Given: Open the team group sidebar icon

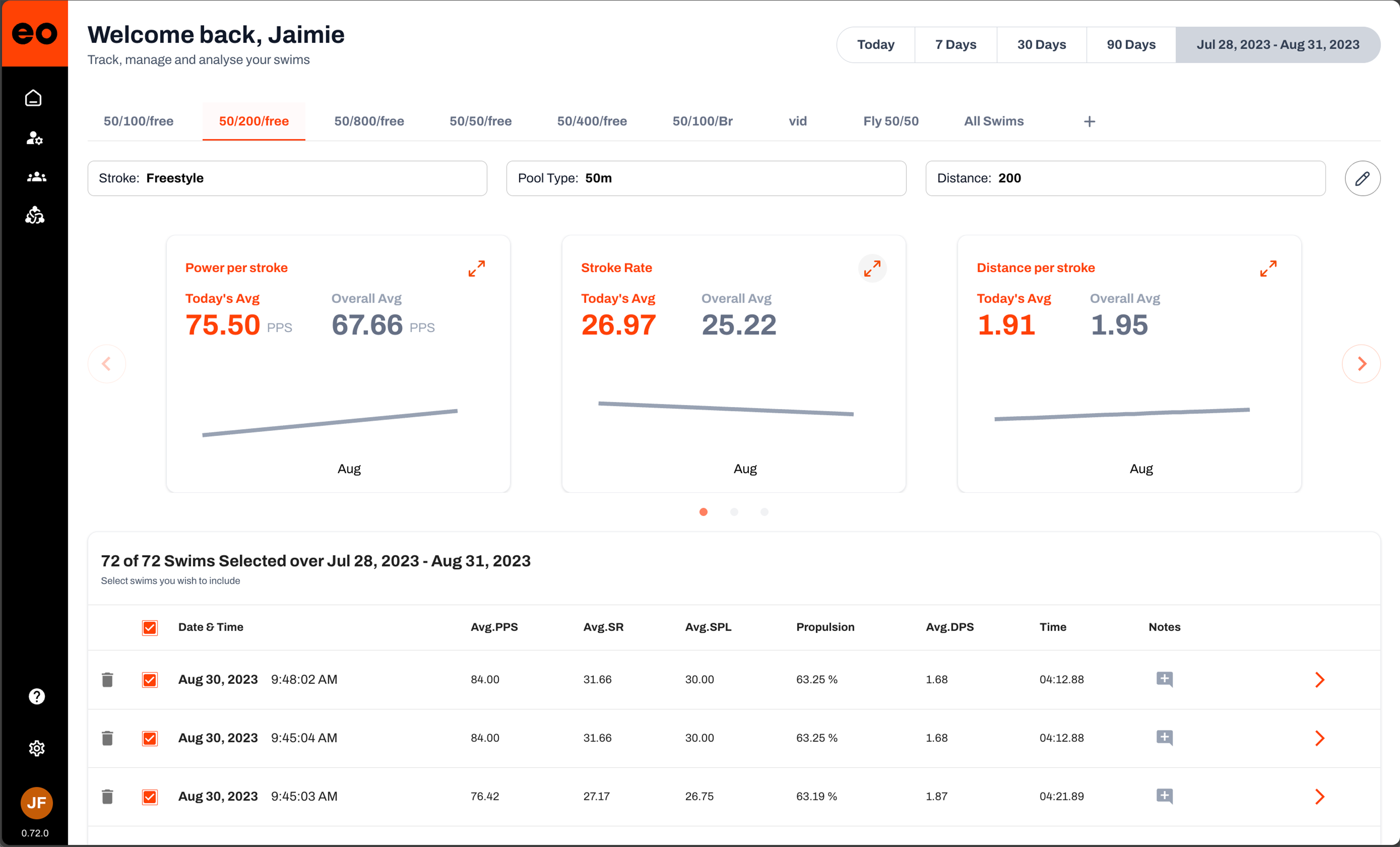Looking at the screenshot, I should tap(36, 177).
